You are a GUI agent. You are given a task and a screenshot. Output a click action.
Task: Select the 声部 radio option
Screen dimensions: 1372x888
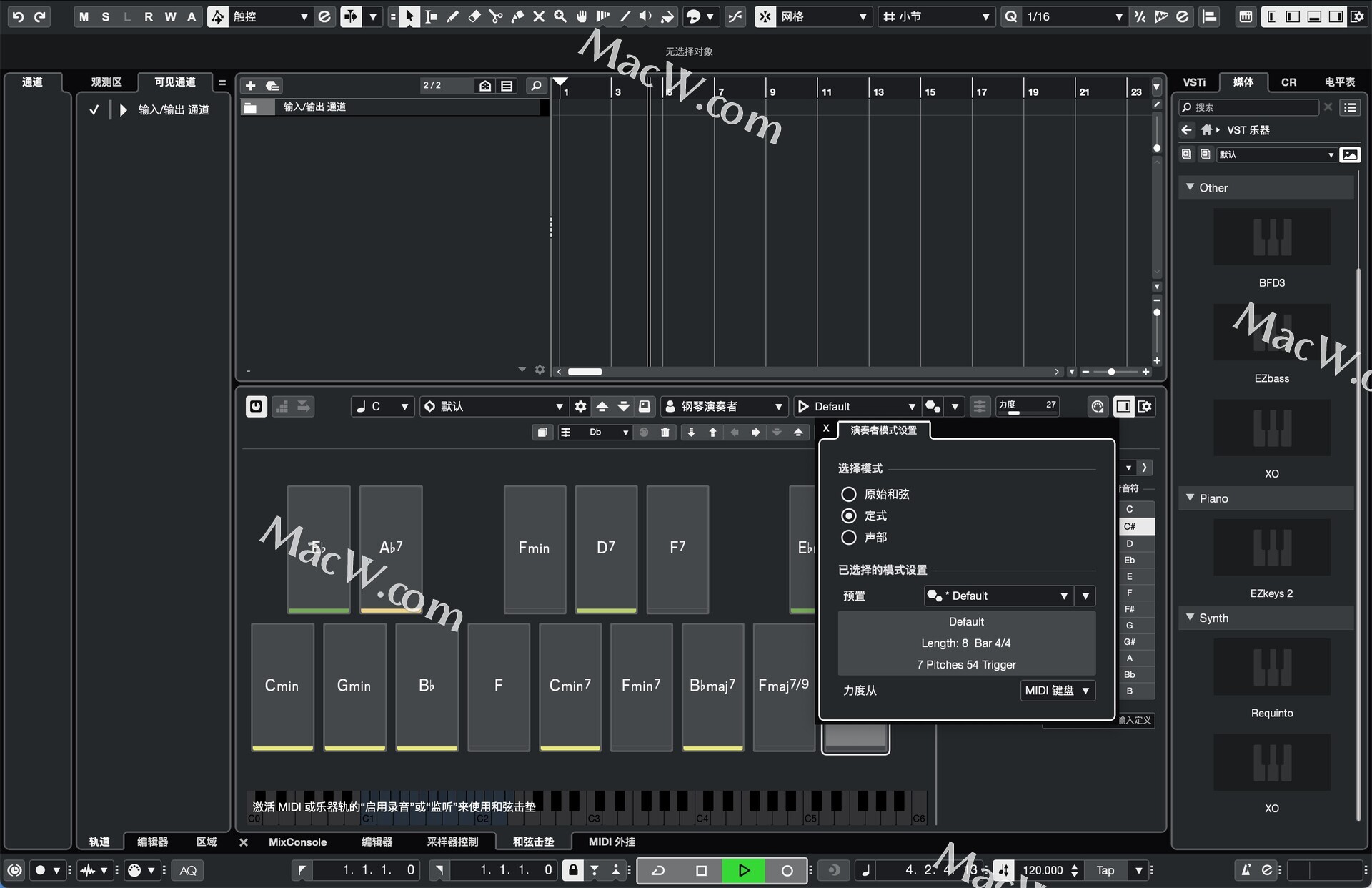[x=849, y=537]
